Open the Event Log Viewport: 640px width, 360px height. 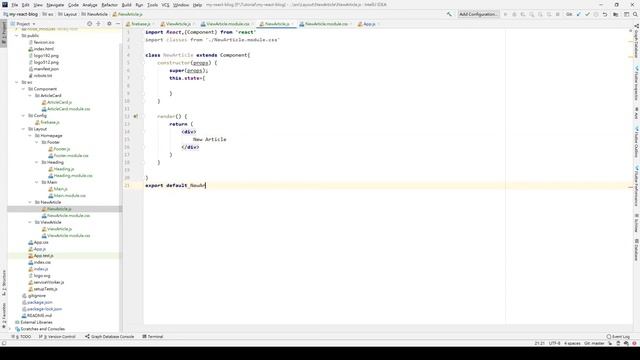[x=618, y=337]
